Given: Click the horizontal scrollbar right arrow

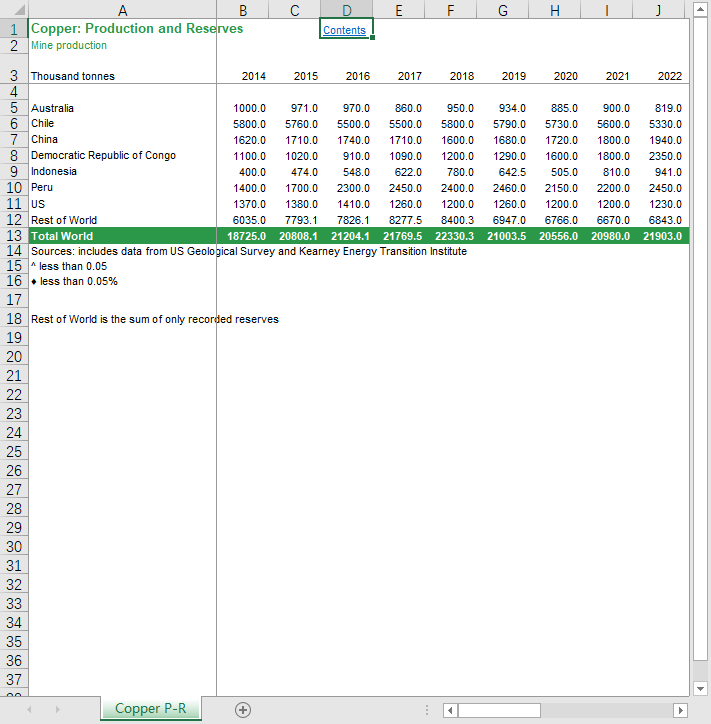Looking at the screenshot, I should point(681,710).
